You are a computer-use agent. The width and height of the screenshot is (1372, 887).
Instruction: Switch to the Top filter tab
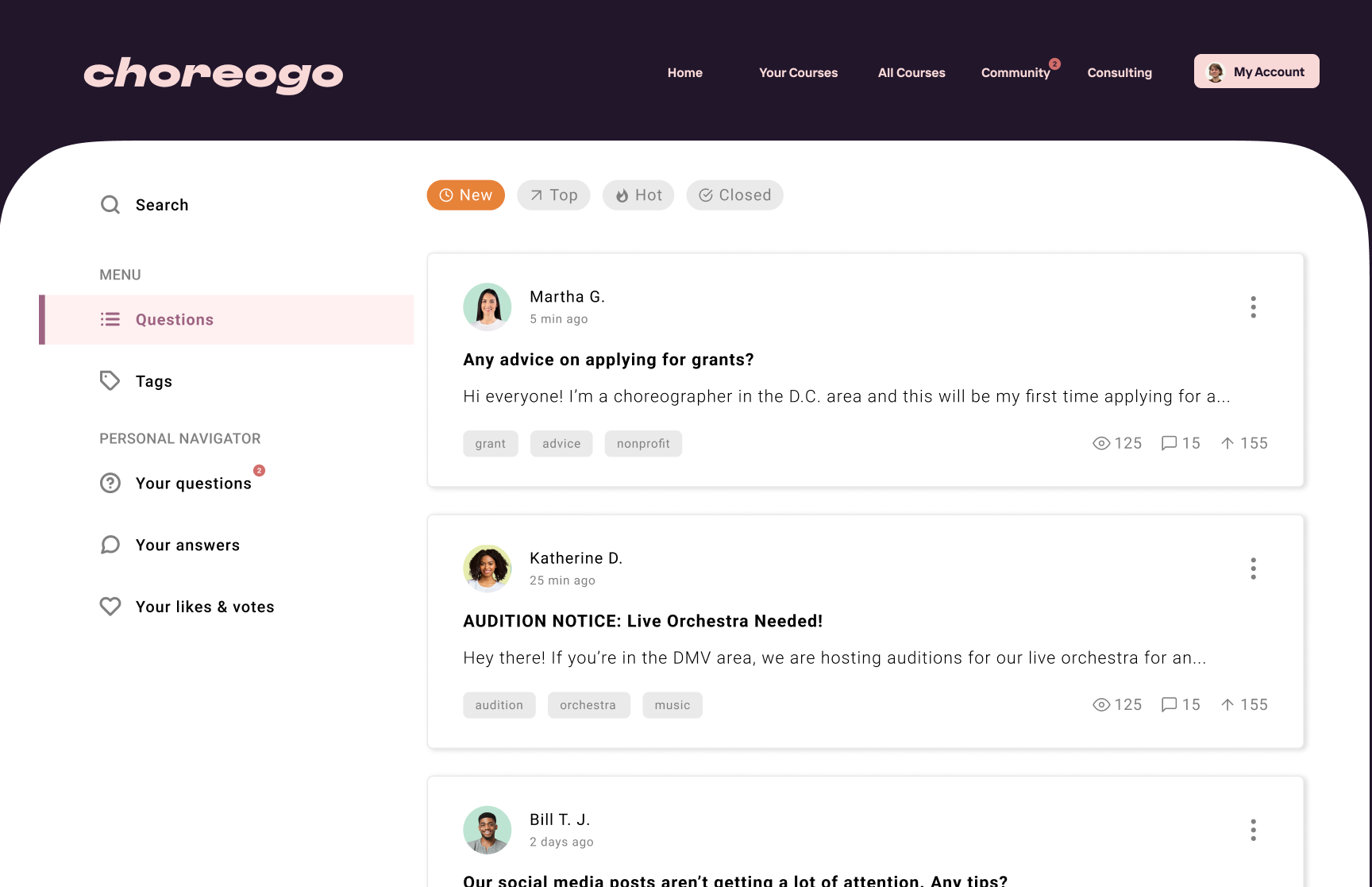tap(553, 195)
